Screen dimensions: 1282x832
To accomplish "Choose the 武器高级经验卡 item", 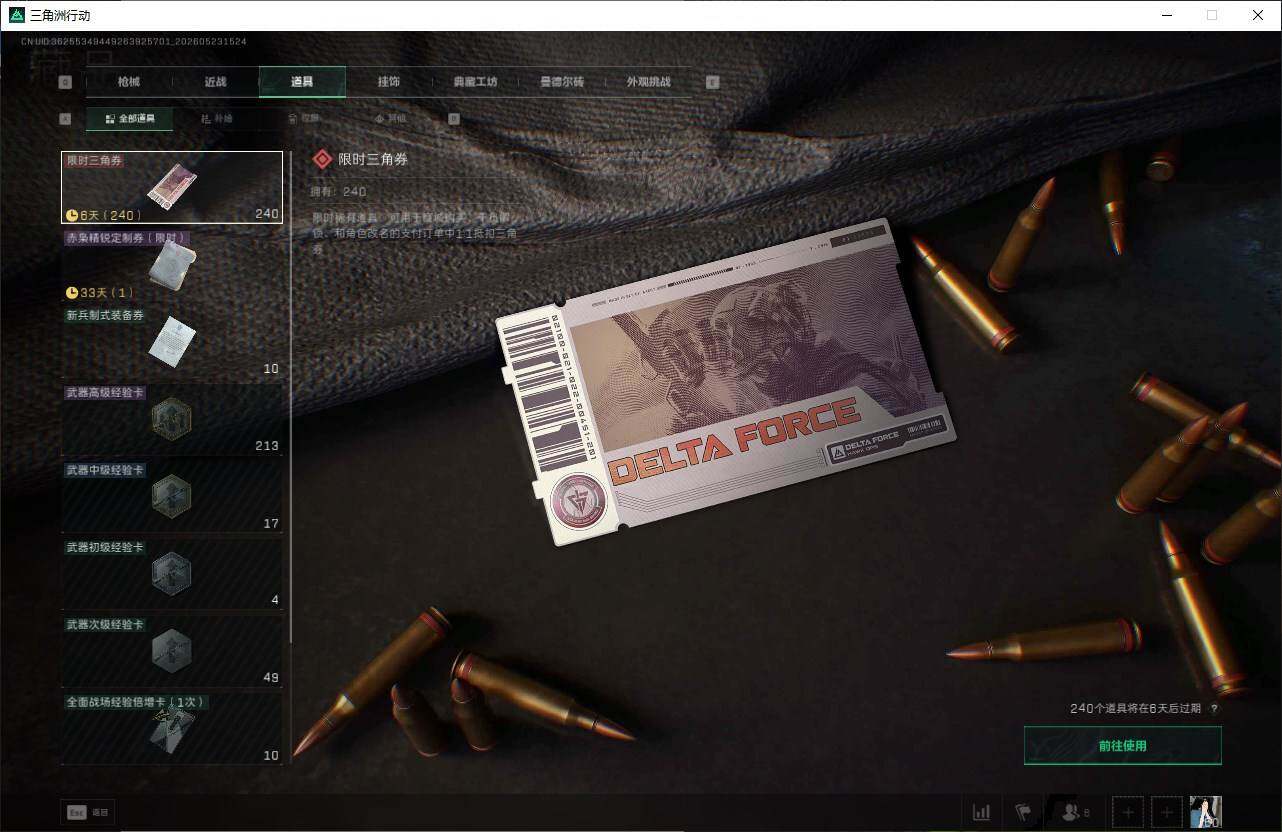I will (172, 420).
